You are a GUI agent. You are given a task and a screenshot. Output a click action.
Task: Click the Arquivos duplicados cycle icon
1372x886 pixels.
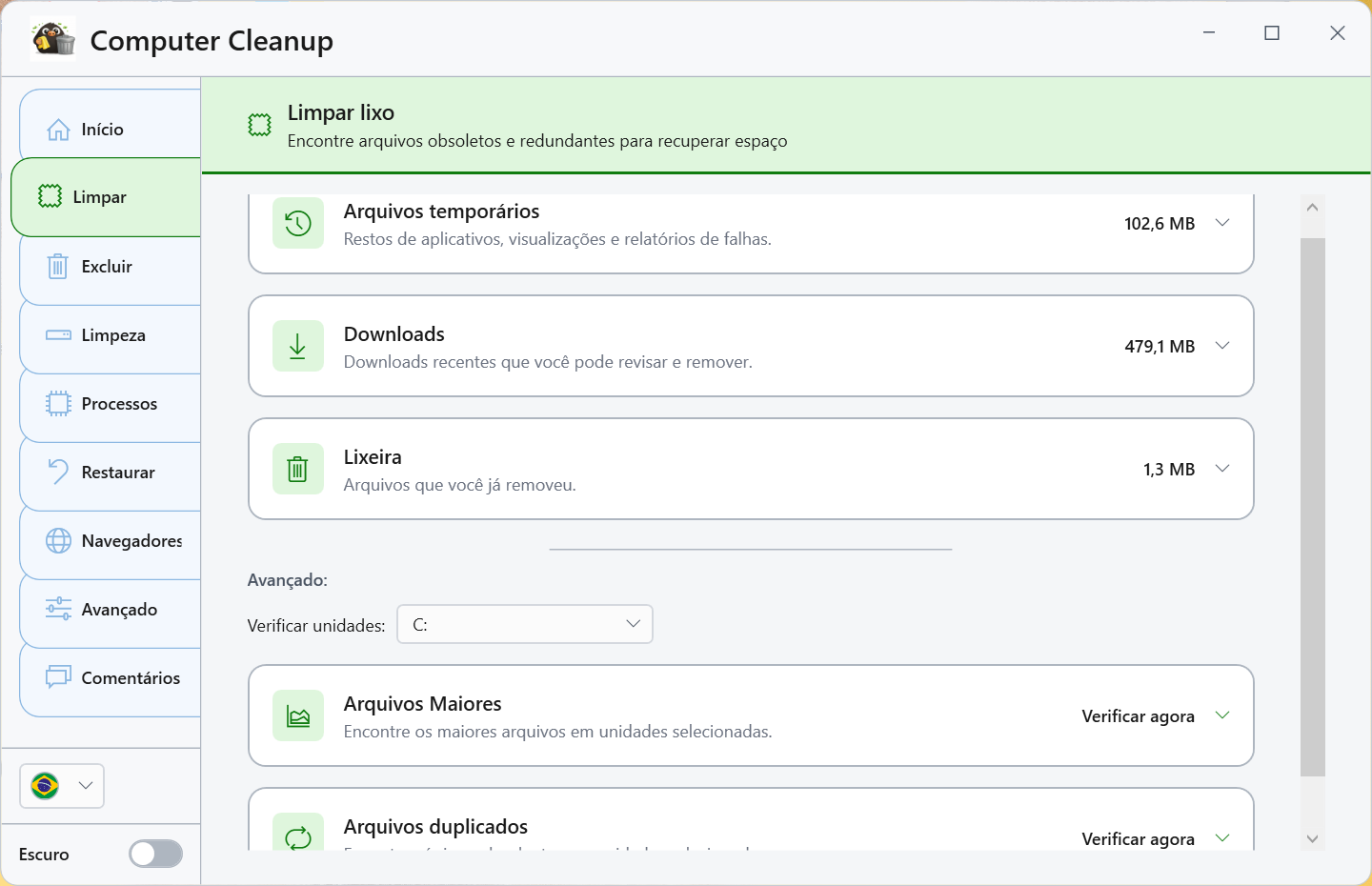298,836
